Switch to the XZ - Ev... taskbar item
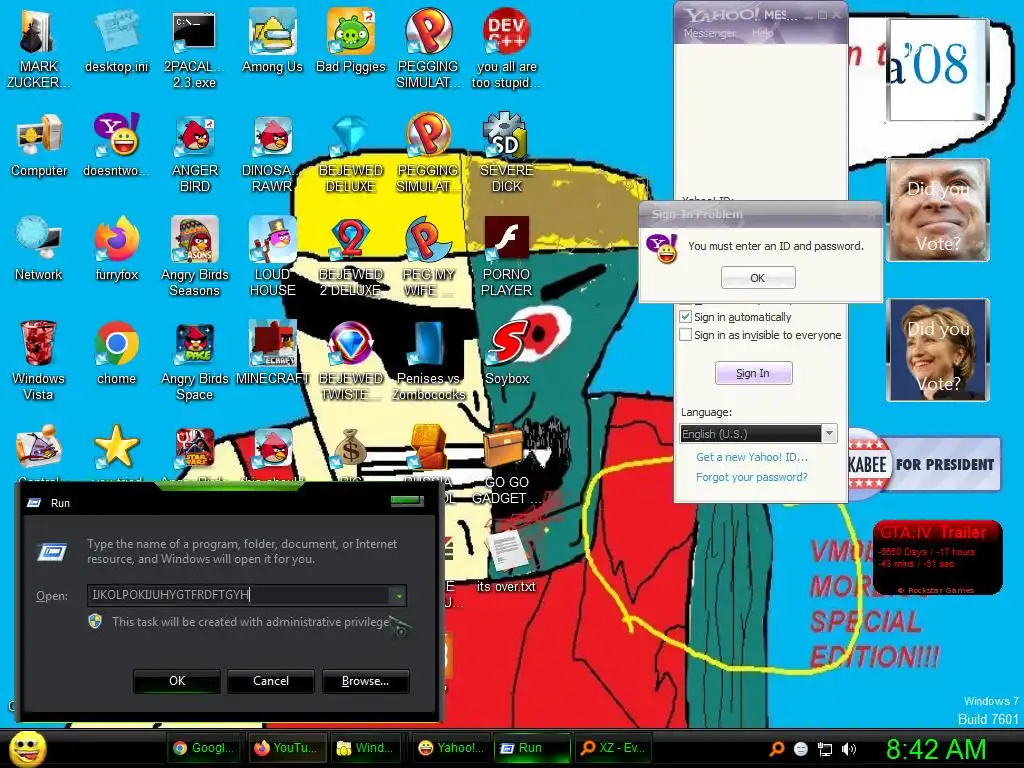The height and width of the screenshot is (768, 1024). click(613, 748)
